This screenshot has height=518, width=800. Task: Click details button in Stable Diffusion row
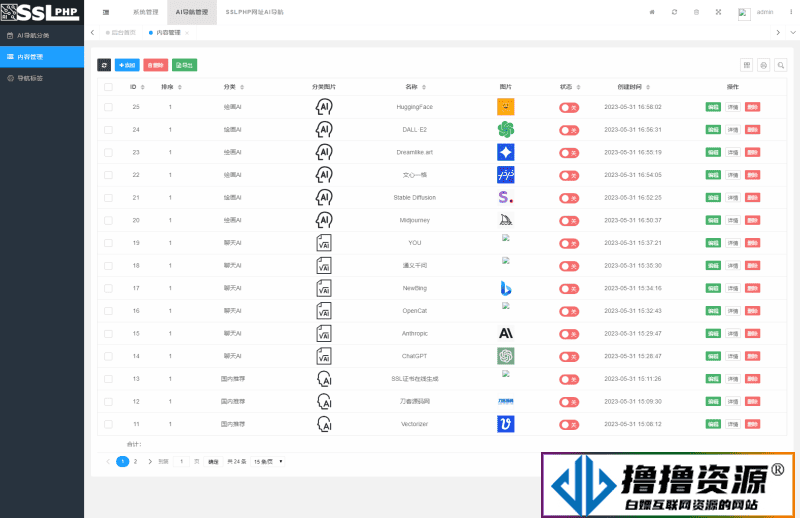point(733,198)
